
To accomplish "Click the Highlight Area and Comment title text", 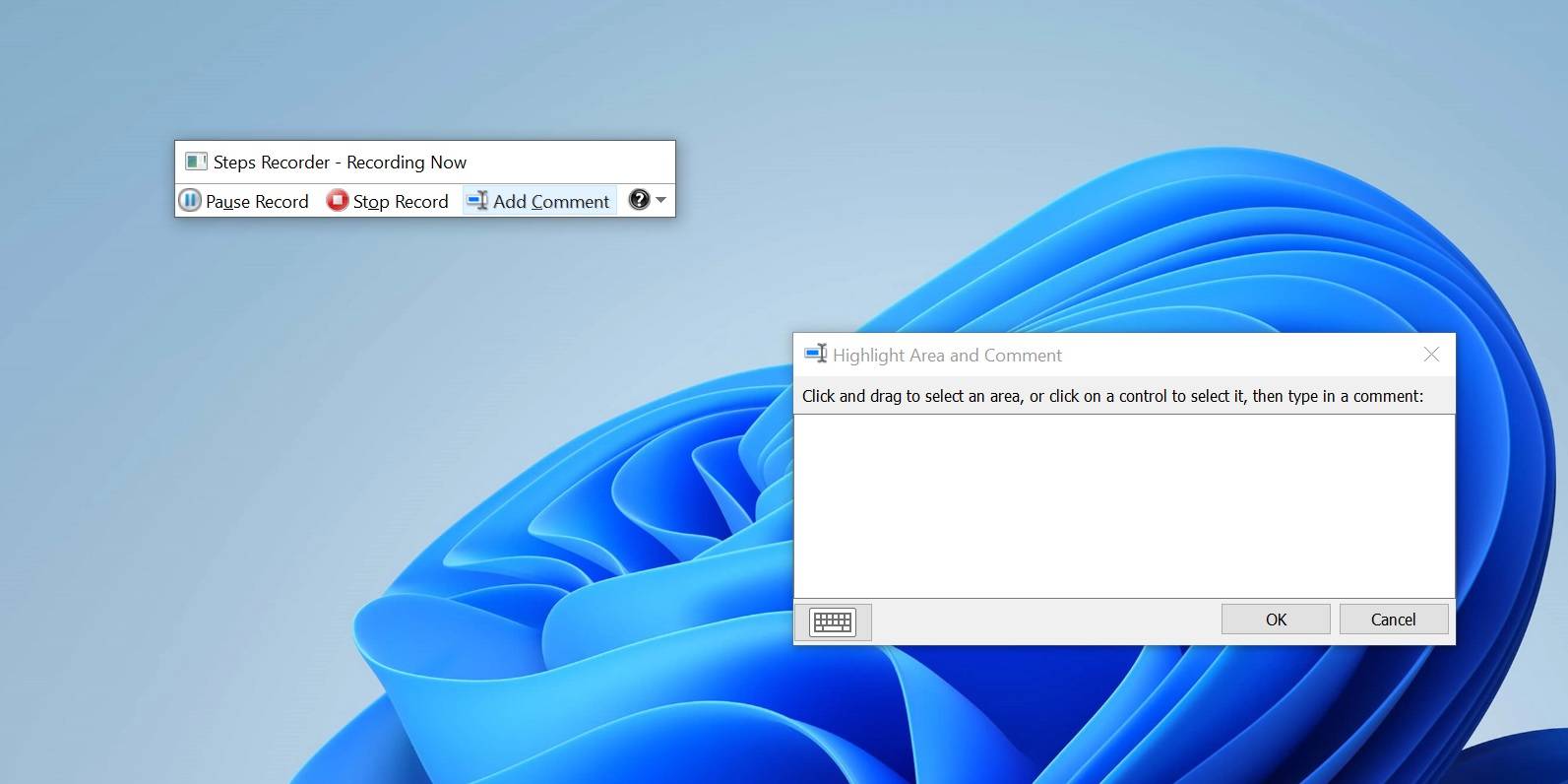I will (x=947, y=356).
